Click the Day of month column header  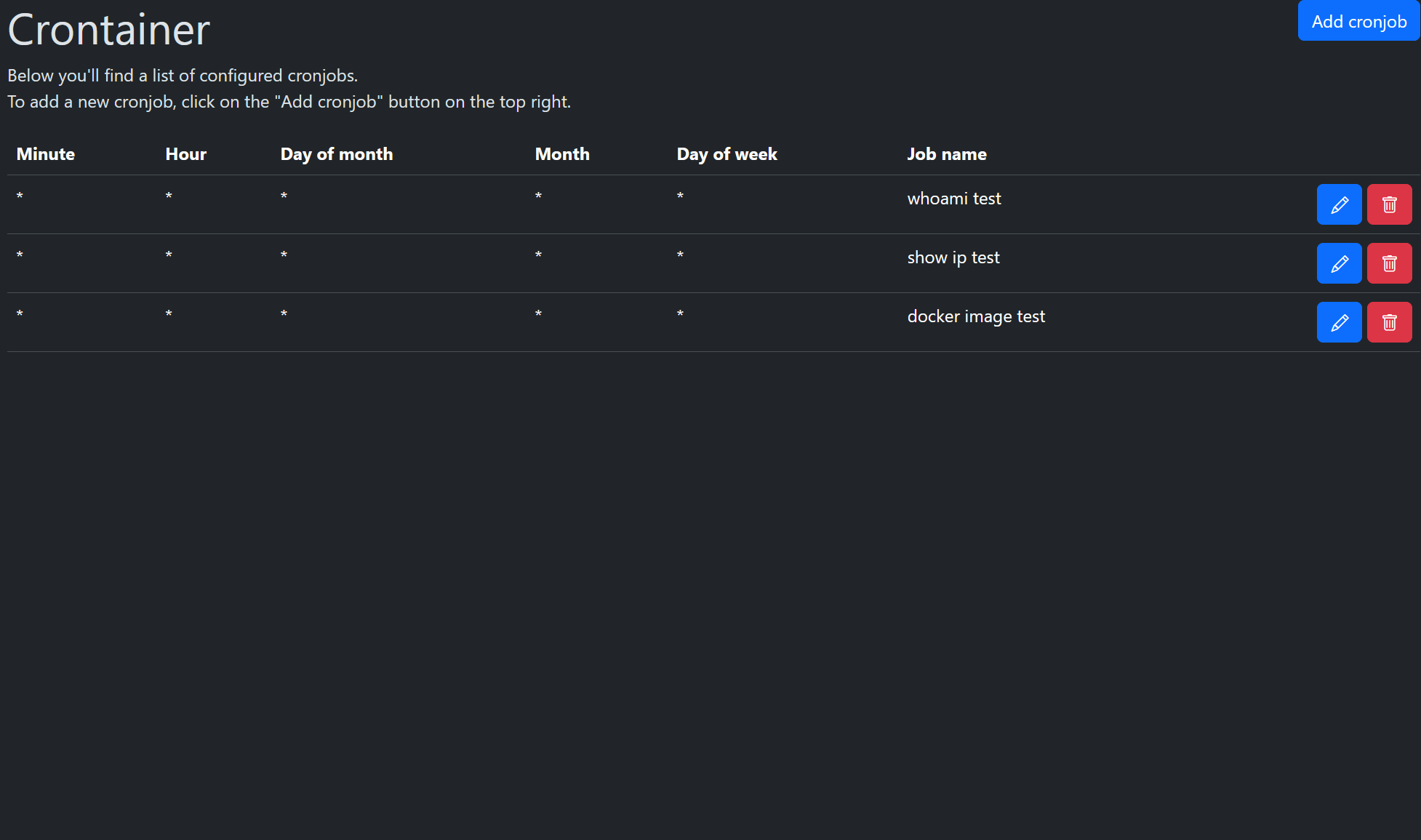point(337,154)
